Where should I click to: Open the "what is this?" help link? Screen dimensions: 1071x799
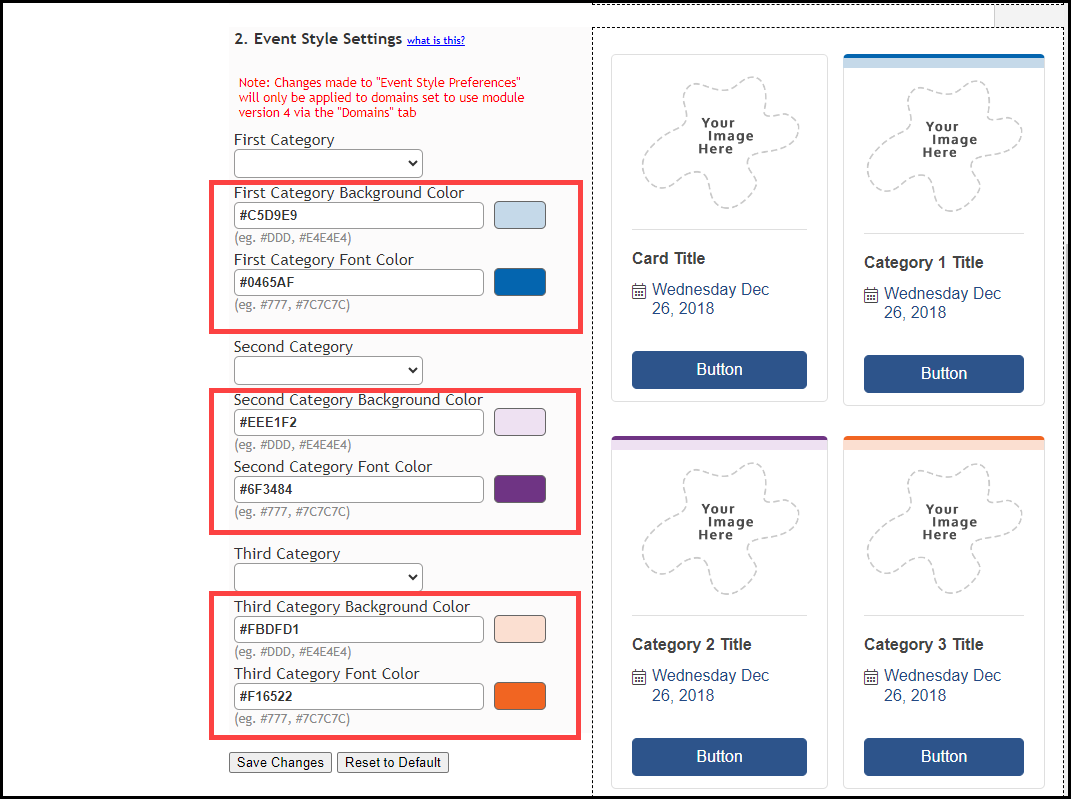pos(435,41)
